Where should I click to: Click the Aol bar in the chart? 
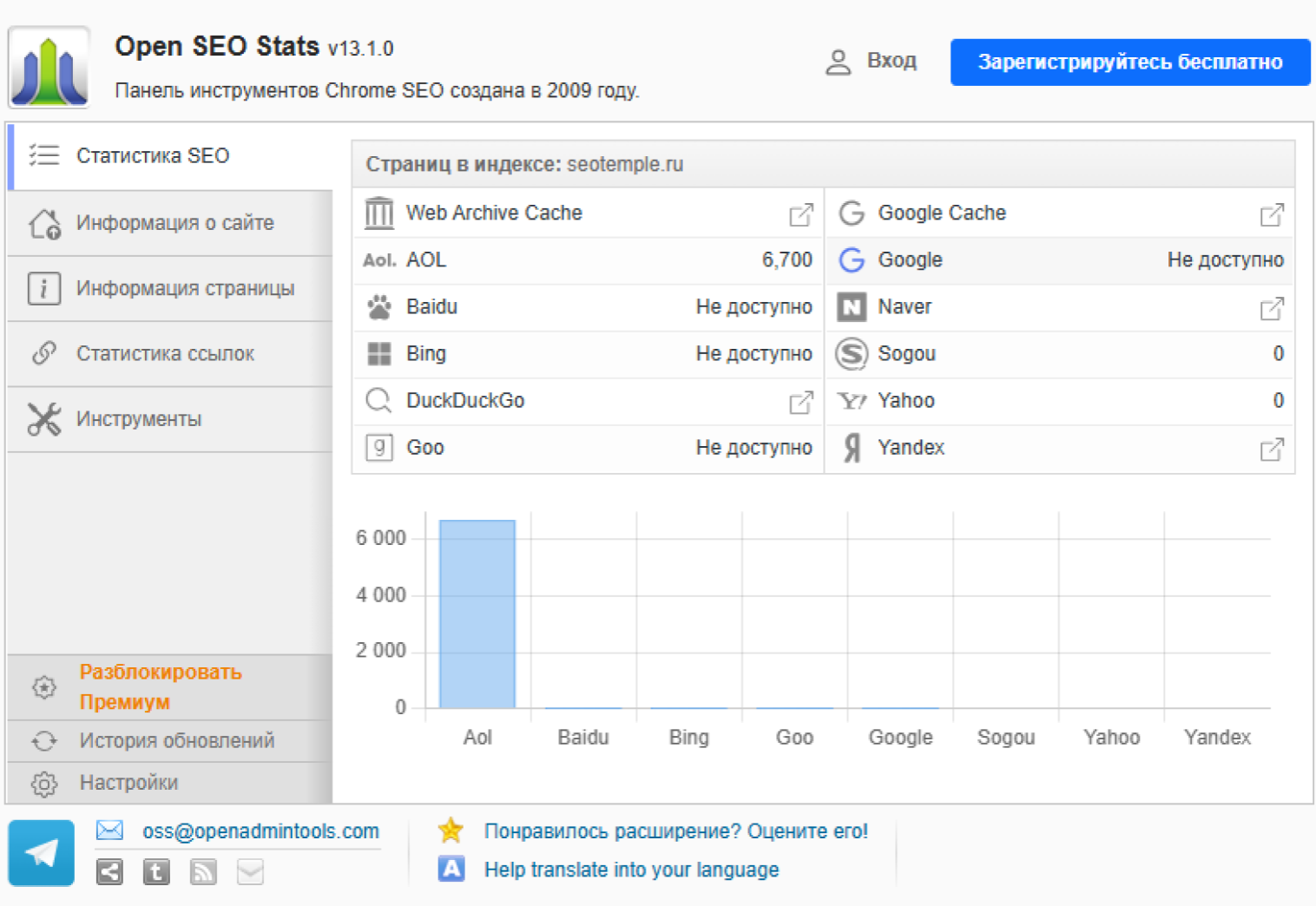tap(477, 614)
